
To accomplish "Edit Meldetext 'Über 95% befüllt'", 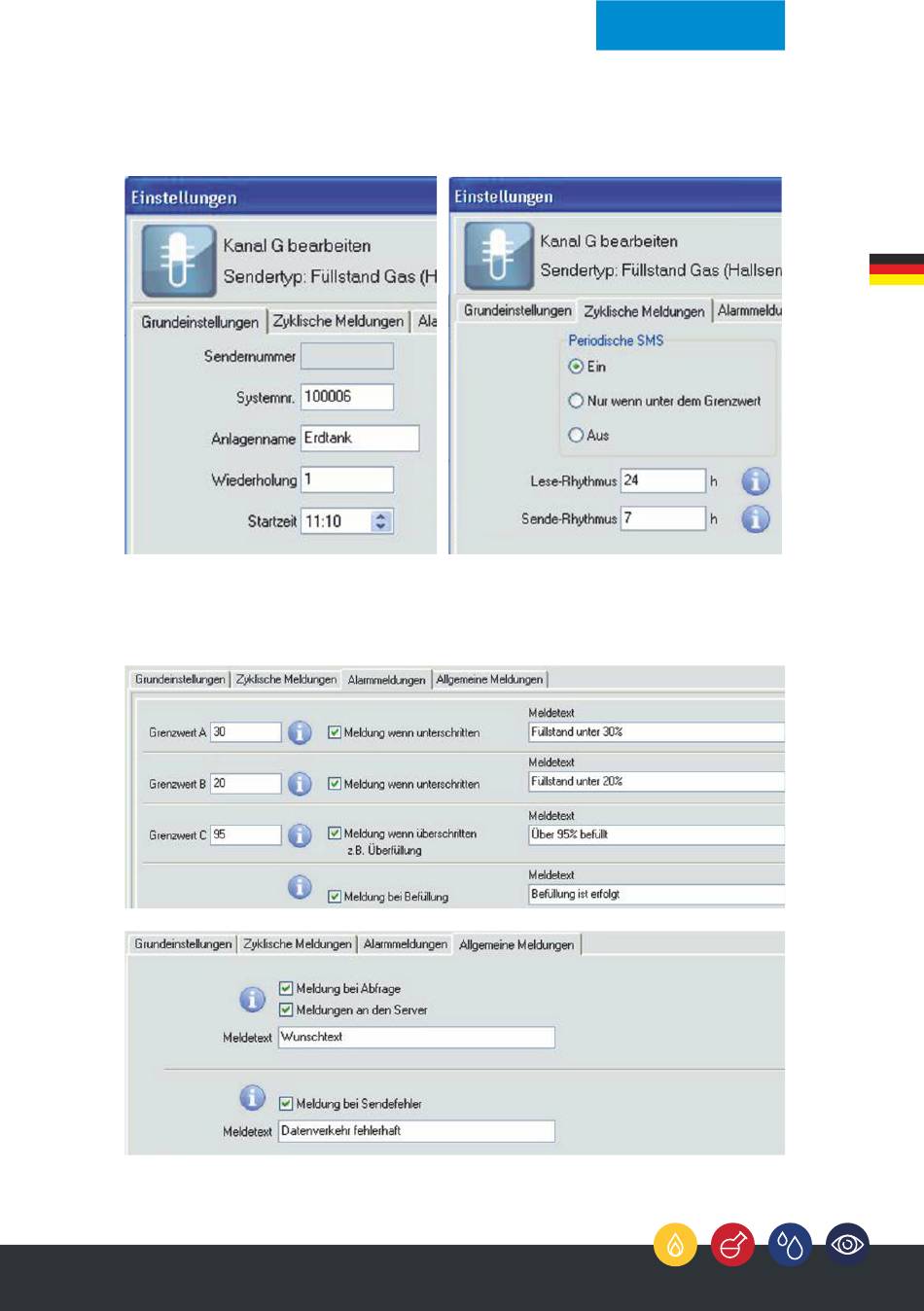I will (x=657, y=834).
